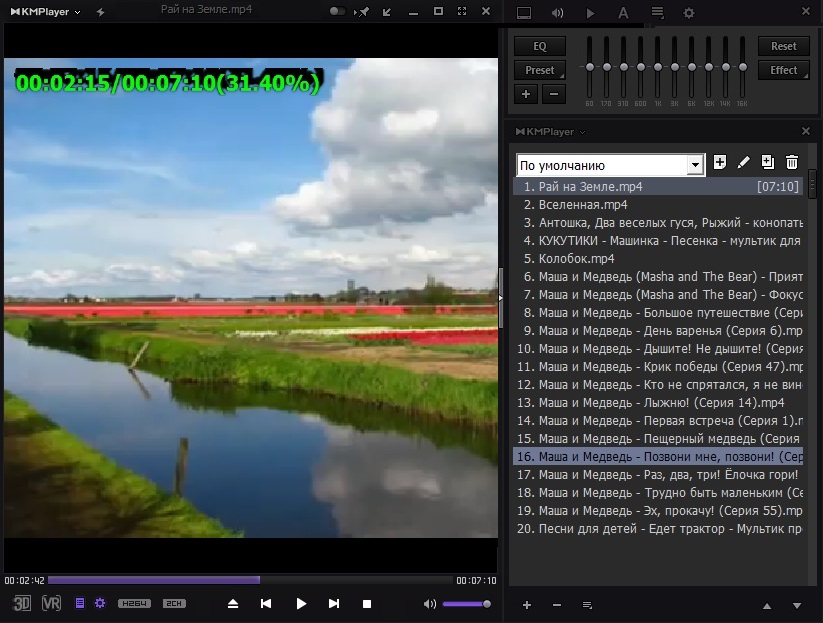
Task: Open the subtitle A tab
Action: (623, 13)
